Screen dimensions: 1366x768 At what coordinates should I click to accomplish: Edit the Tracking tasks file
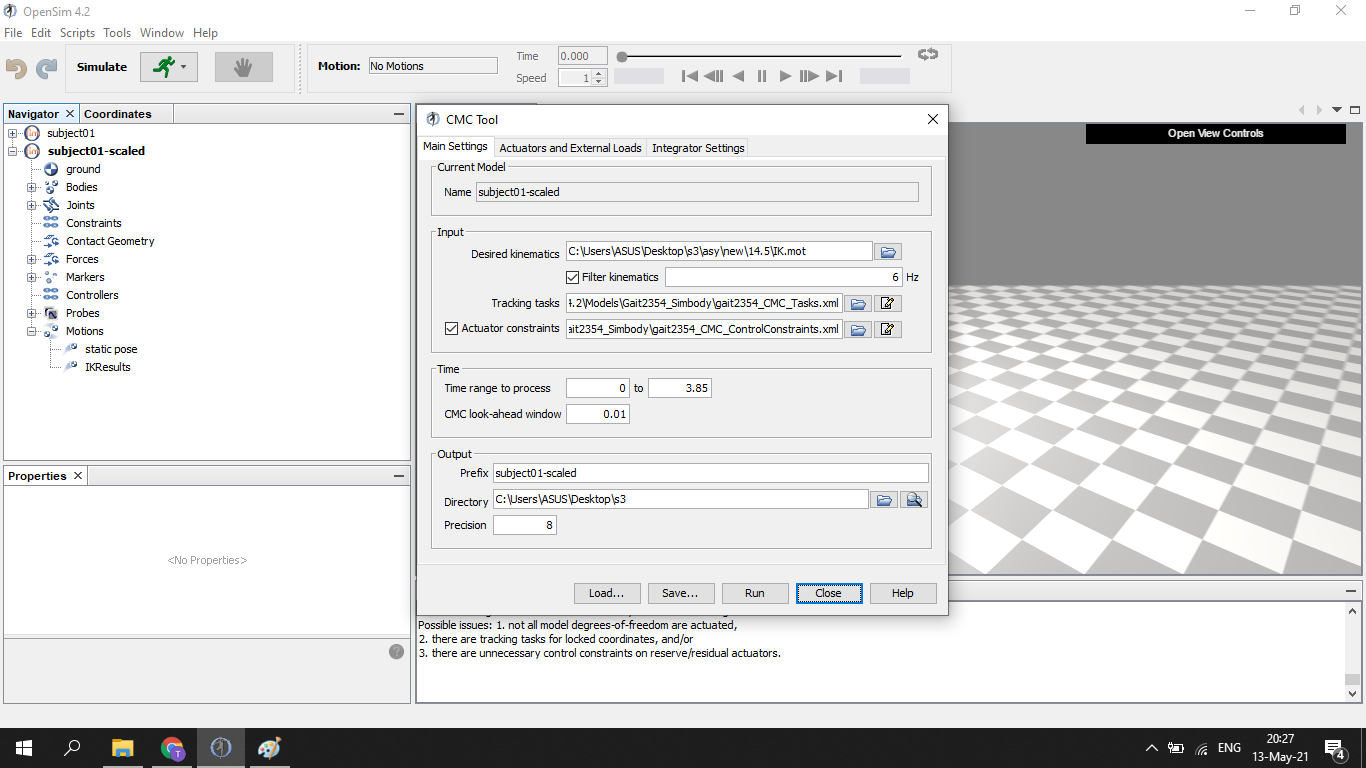(888, 303)
